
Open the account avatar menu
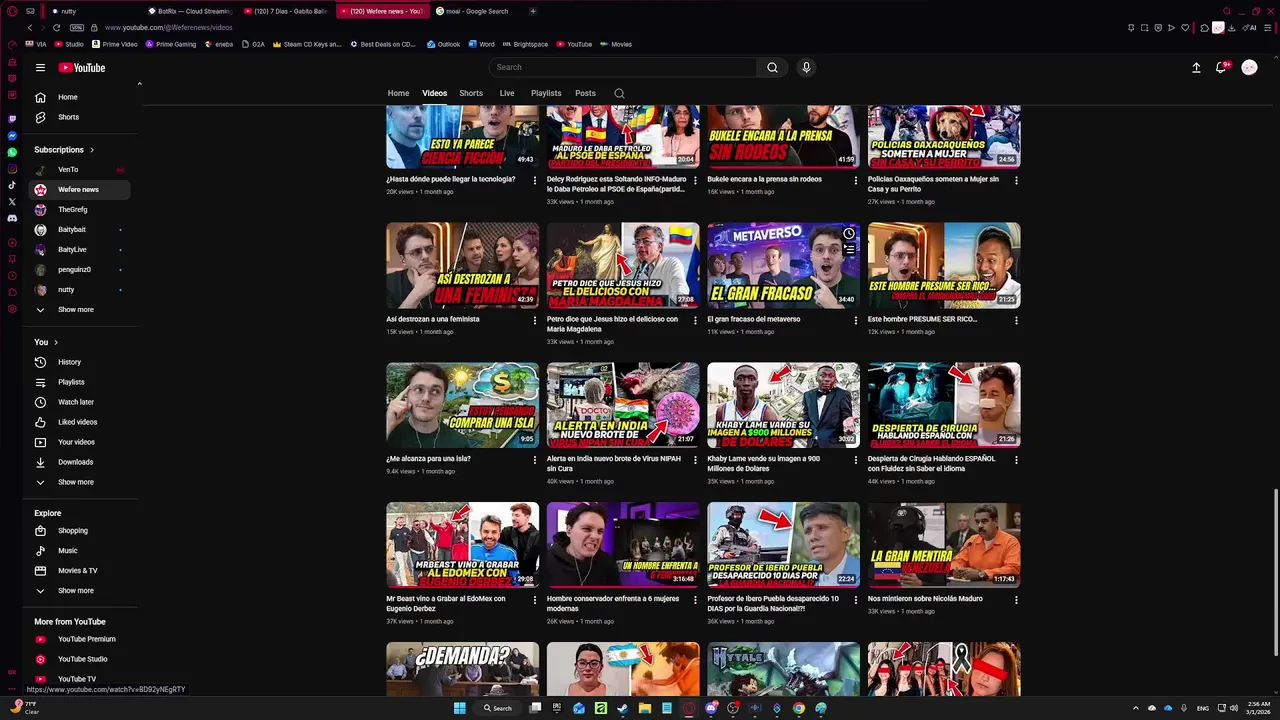[1249, 67]
